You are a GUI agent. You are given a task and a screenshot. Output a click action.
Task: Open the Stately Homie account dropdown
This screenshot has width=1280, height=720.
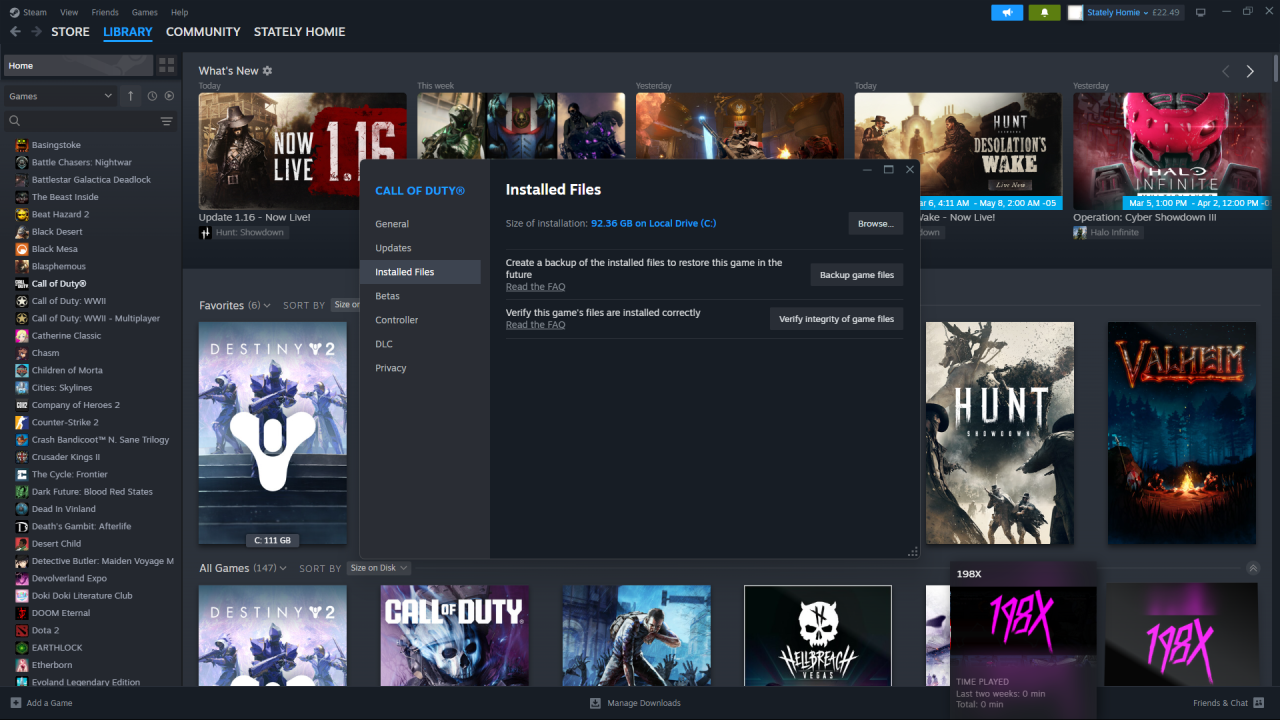pos(1118,12)
